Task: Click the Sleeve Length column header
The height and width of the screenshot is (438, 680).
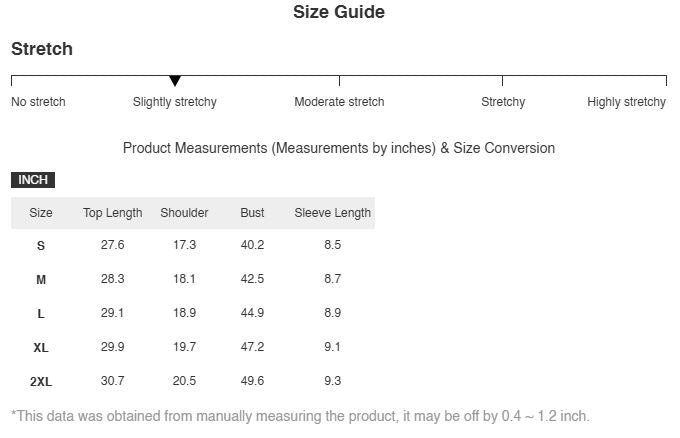Action: click(x=333, y=213)
